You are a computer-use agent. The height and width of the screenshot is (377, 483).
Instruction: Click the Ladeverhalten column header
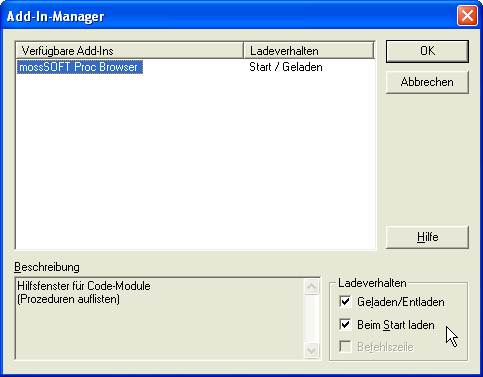(x=309, y=51)
